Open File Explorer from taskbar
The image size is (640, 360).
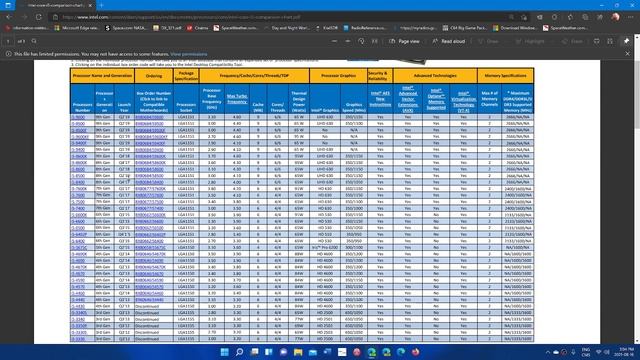pyautogui.click(x=298, y=352)
